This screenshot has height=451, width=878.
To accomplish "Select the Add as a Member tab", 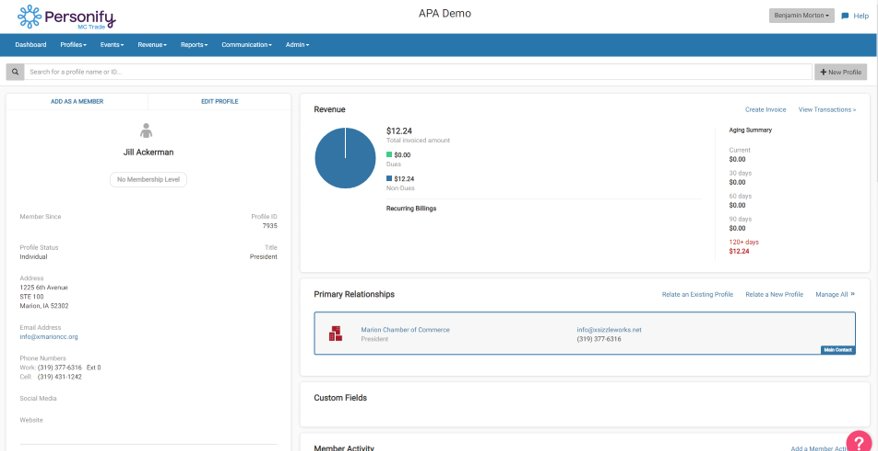I will (77, 102).
